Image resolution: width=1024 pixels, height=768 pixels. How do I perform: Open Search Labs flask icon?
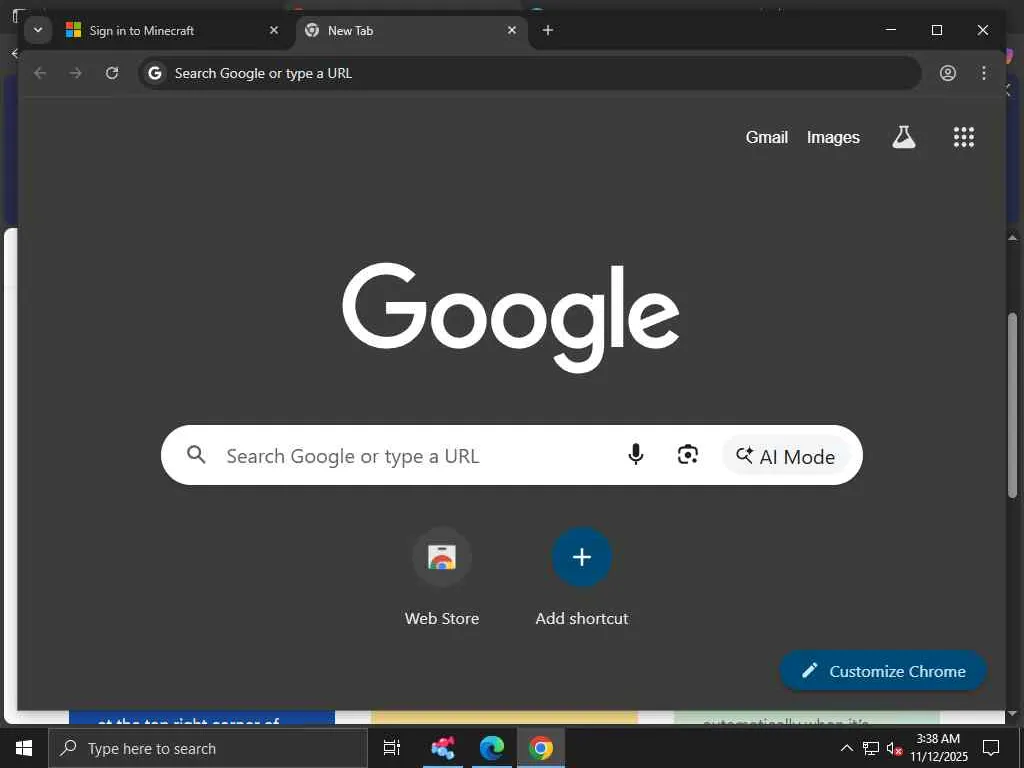(904, 137)
